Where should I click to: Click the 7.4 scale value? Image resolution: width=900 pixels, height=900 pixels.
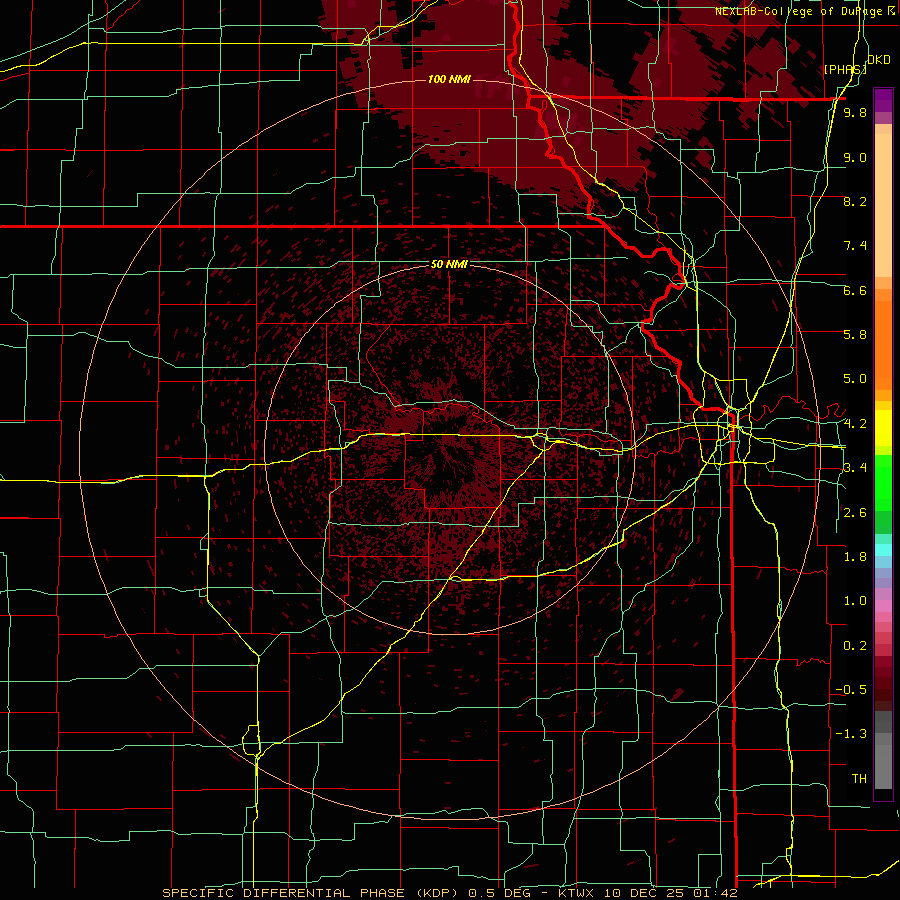click(855, 246)
